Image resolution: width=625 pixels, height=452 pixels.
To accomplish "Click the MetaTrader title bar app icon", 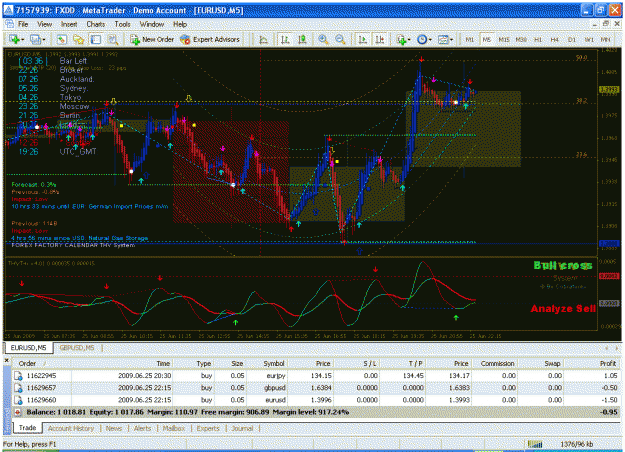I will 8,10.
